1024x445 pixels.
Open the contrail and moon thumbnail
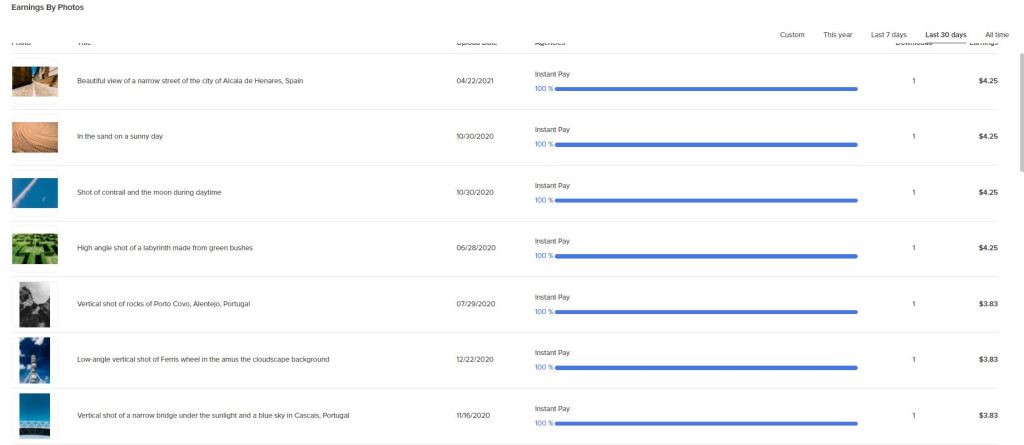coord(35,193)
